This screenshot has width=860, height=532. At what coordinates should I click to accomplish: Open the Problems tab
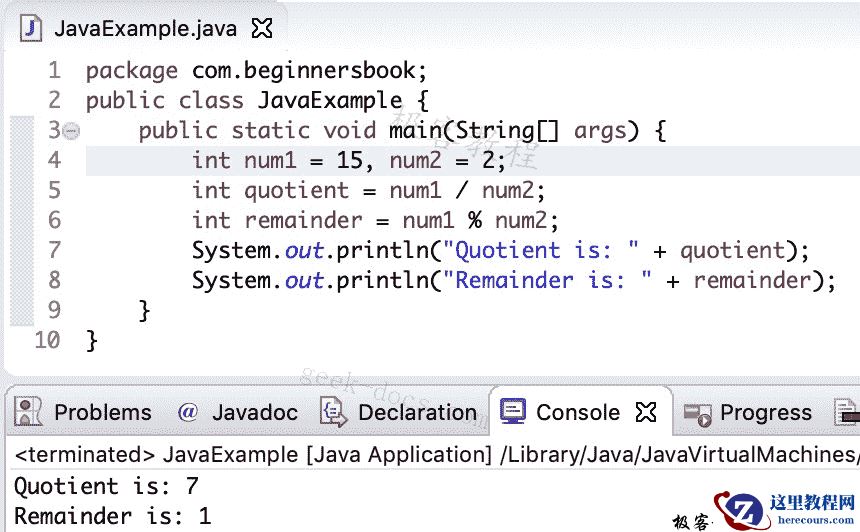click(103, 412)
